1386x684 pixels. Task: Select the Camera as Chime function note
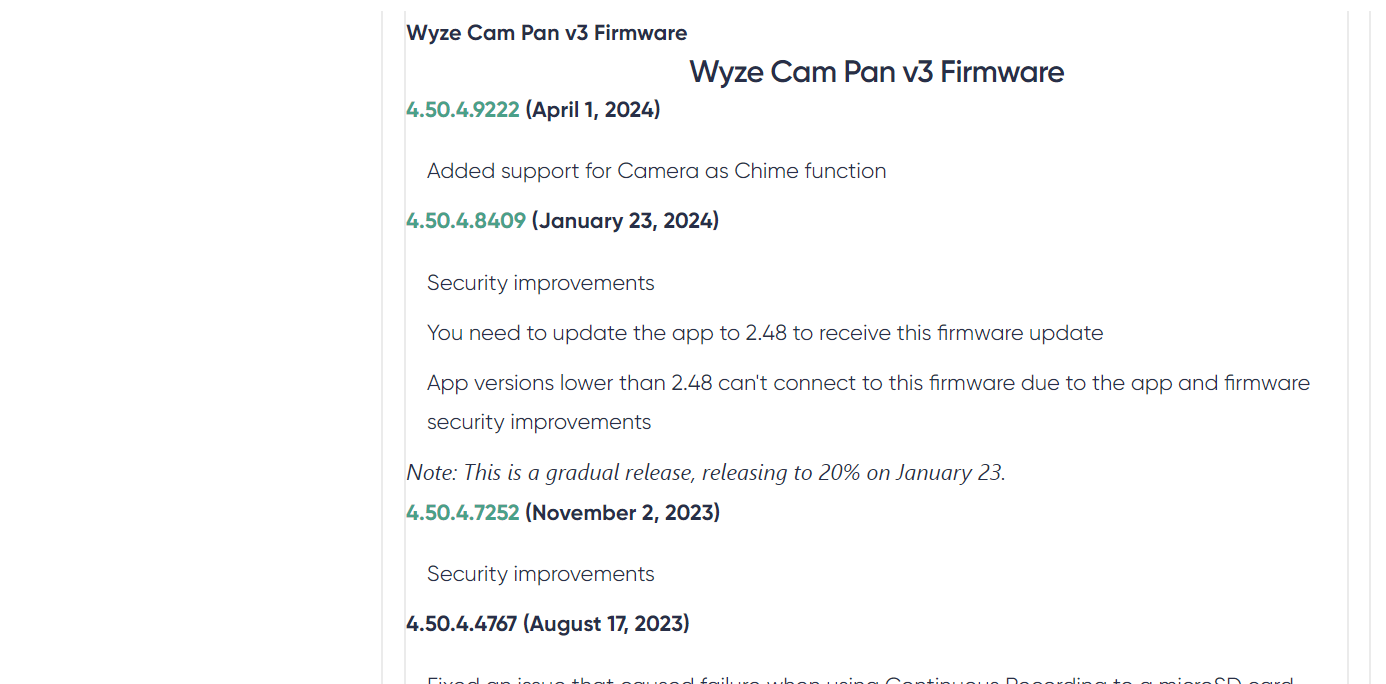[657, 171]
